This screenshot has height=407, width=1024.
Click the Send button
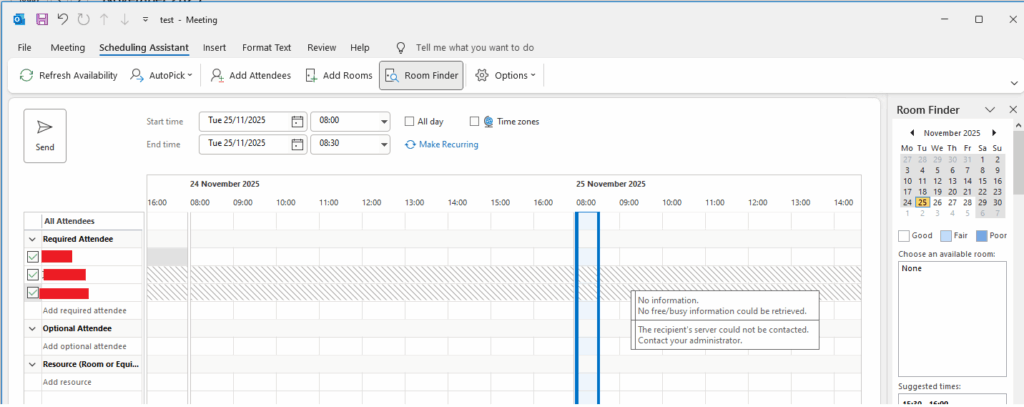pyautogui.click(x=45, y=135)
